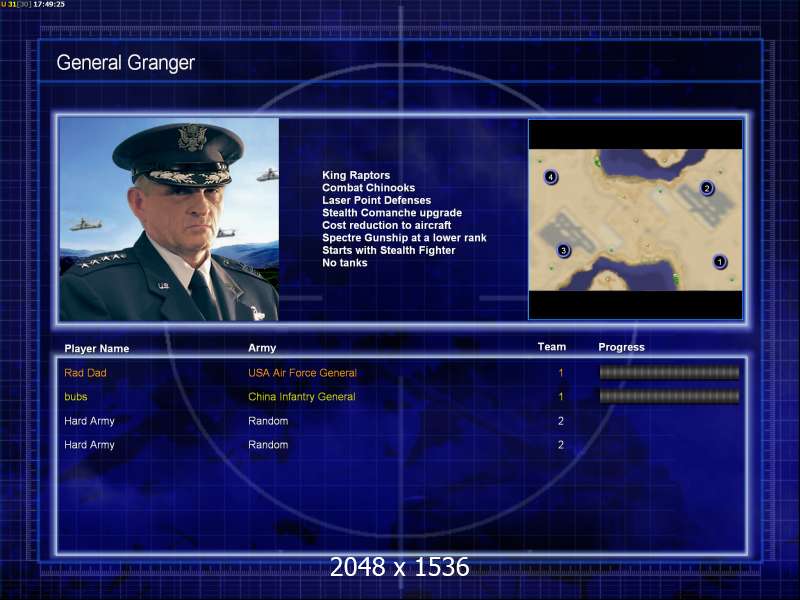Image resolution: width=800 pixels, height=600 pixels.
Task: Click start position marker 1 on the minimap
Action: (x=719, y=262)
